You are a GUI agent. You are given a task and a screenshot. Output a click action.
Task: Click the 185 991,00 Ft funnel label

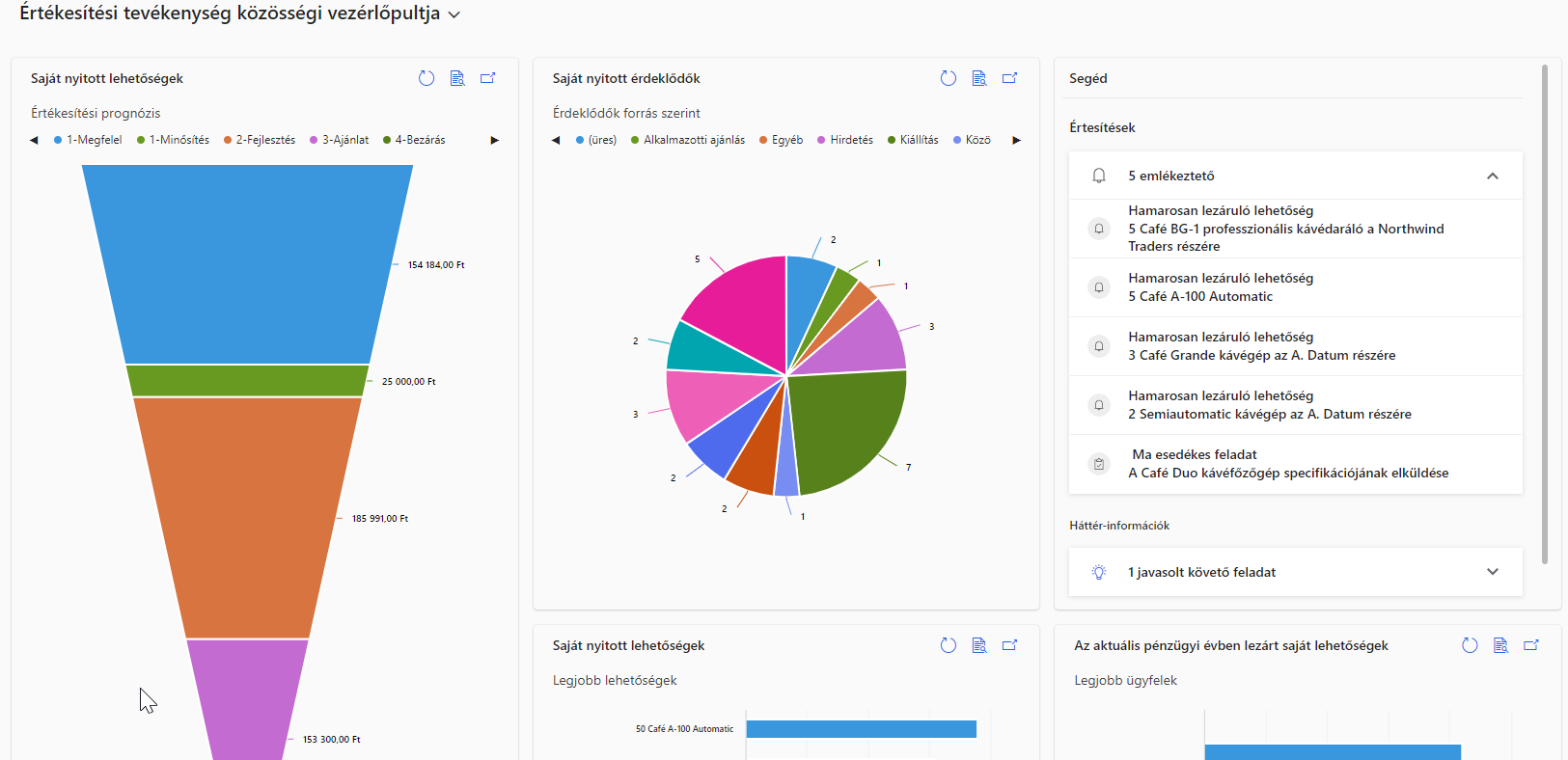click(380, 519)
